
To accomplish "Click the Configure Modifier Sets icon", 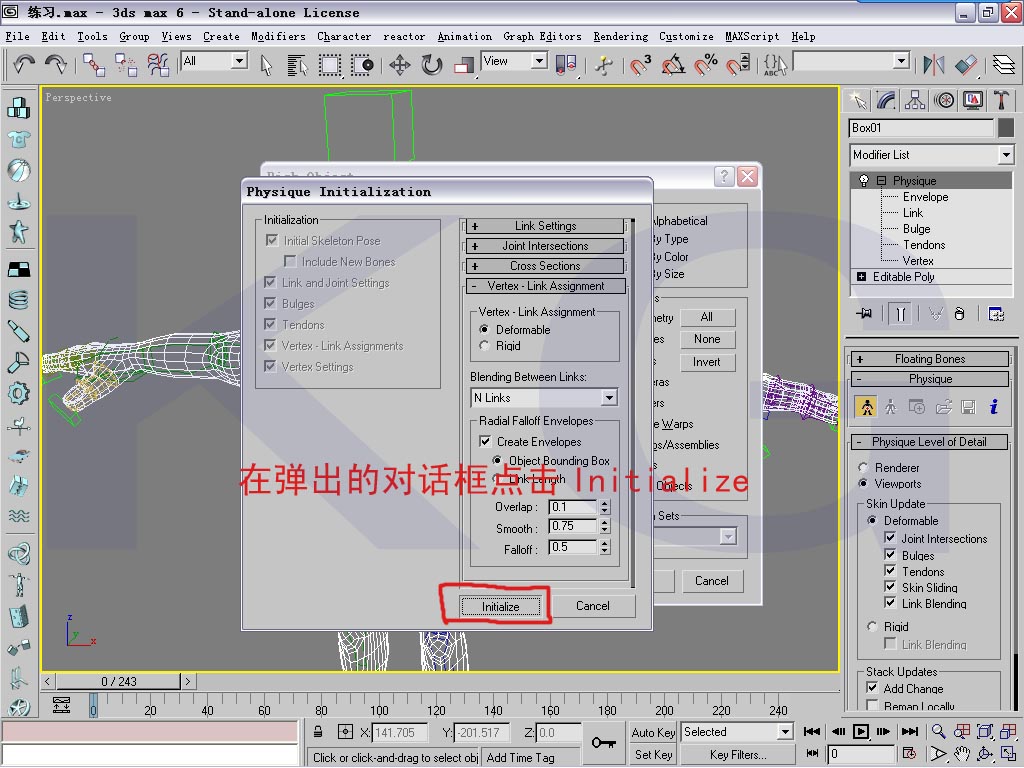I will pos(996,313).
